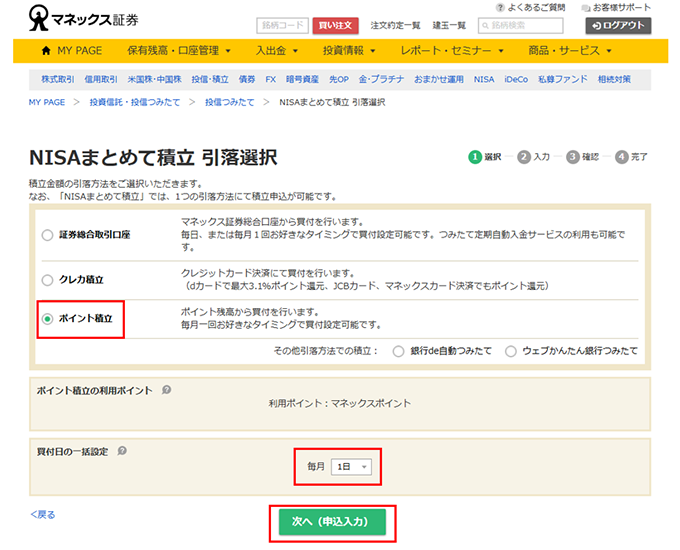Go to 米国株・中国株 in sub navigation
The height and width of the screenshot is (550, 680).
coord(154,79)
